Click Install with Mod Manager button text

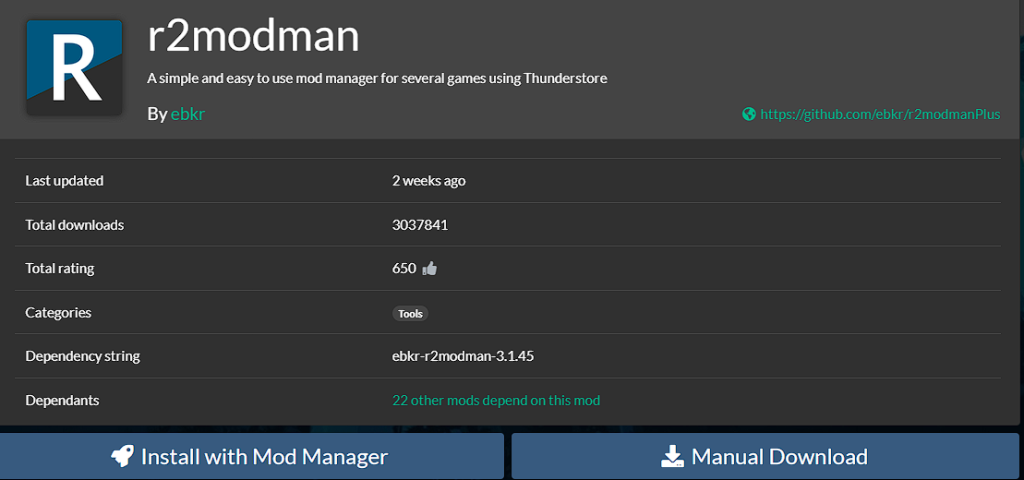click(264, 457)
